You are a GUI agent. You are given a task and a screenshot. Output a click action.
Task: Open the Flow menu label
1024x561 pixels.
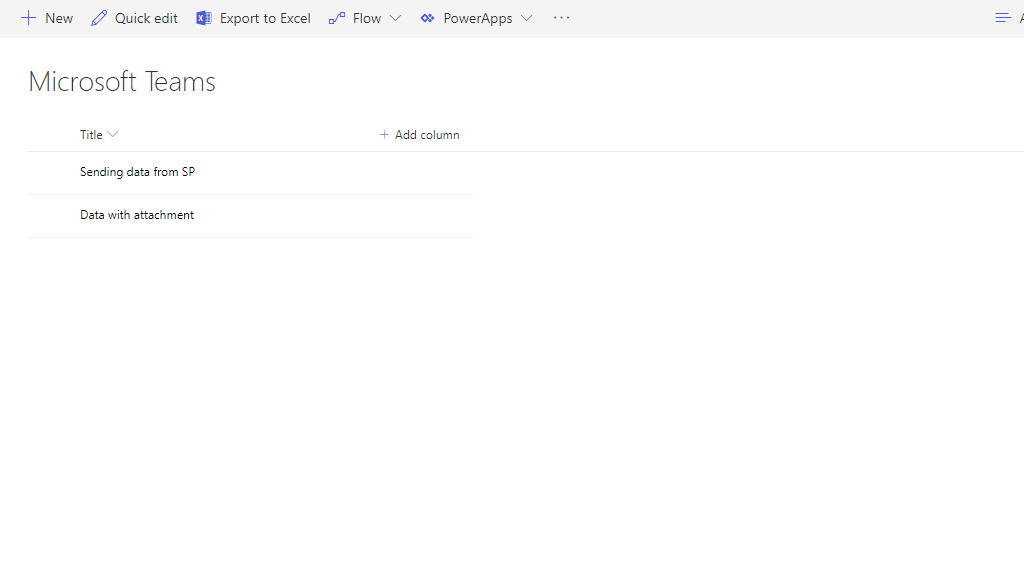[367, 18]
